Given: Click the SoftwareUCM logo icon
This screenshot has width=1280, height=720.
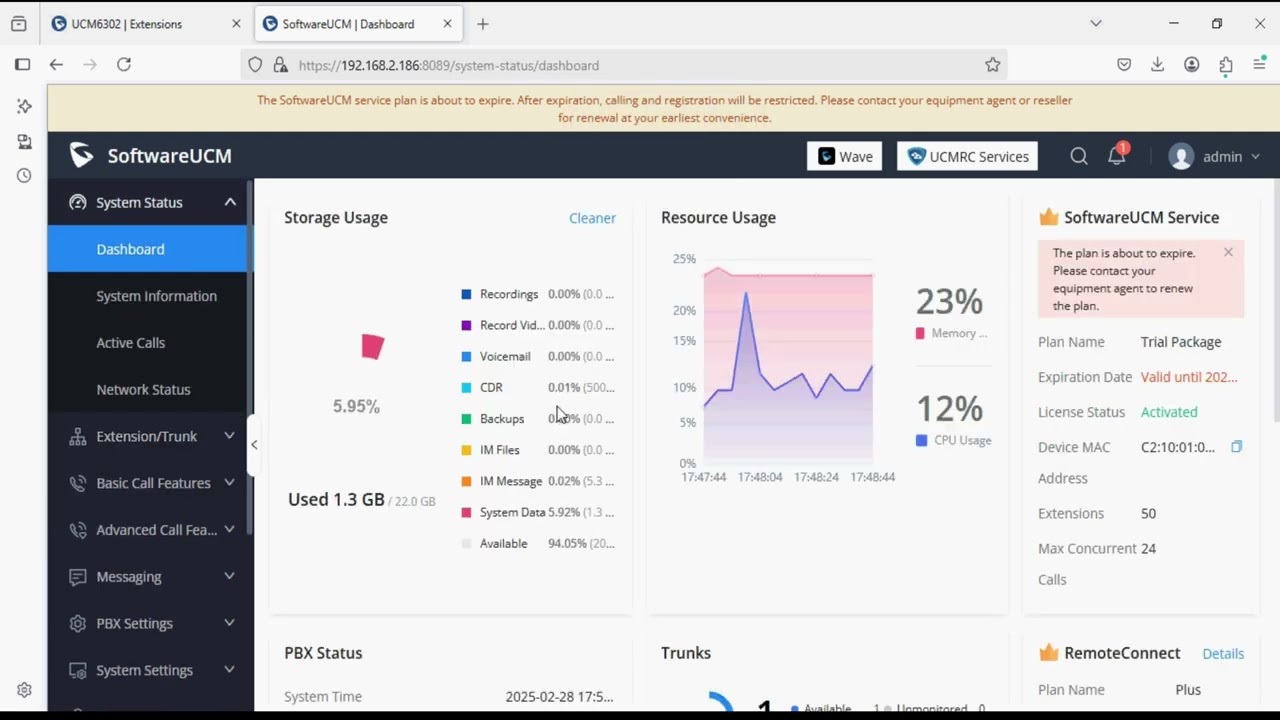Looking at the screenshot, I should click(81, 155).
